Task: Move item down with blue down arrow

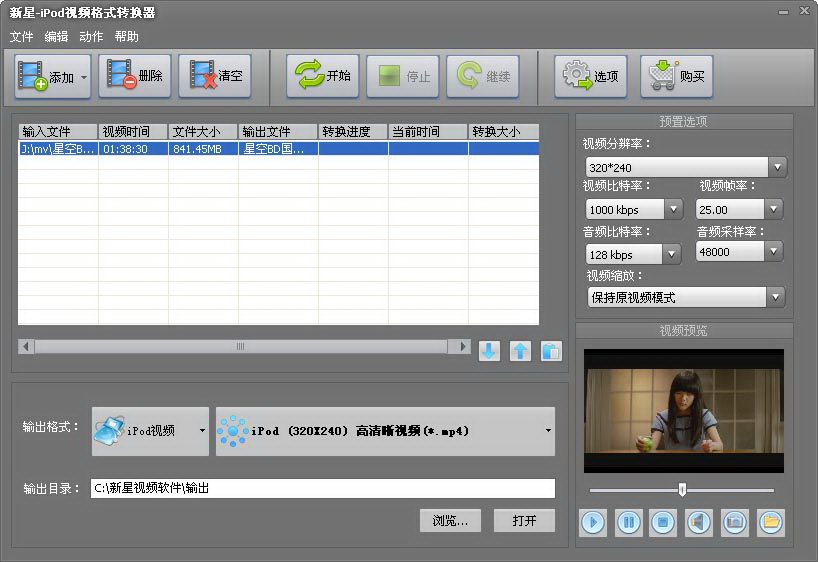Action: click(489, 351)
